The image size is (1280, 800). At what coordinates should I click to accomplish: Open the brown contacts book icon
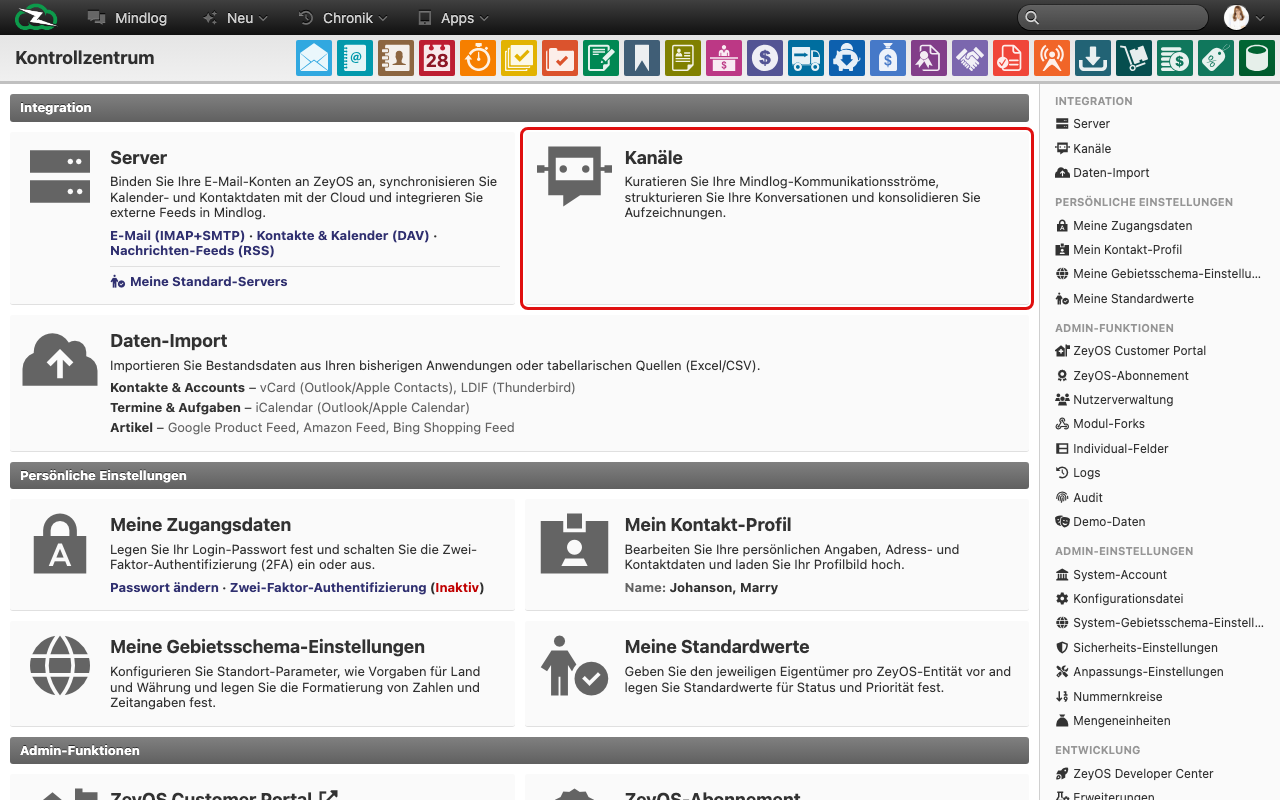point(396,58)
